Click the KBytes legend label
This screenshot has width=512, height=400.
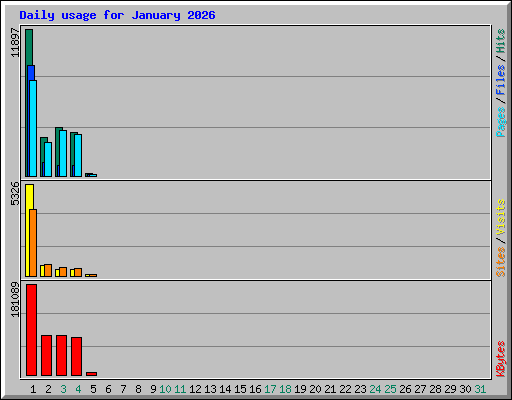pyautogui.click(x=500, y=359)
